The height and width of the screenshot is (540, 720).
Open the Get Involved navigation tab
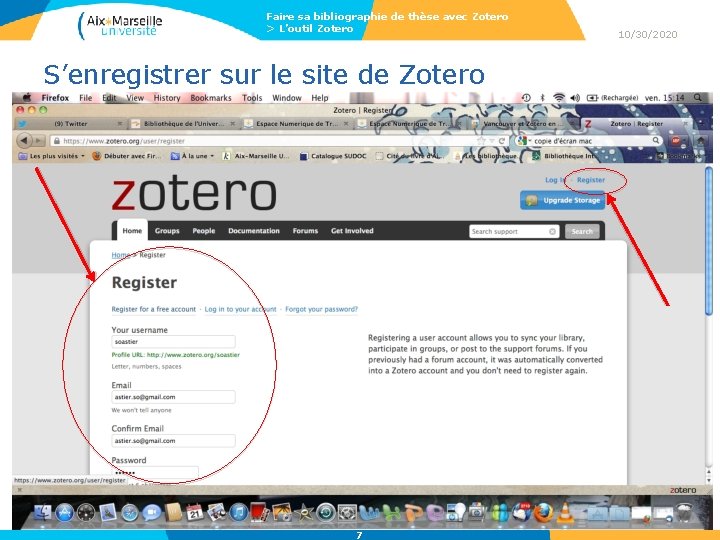pos(352,231)
